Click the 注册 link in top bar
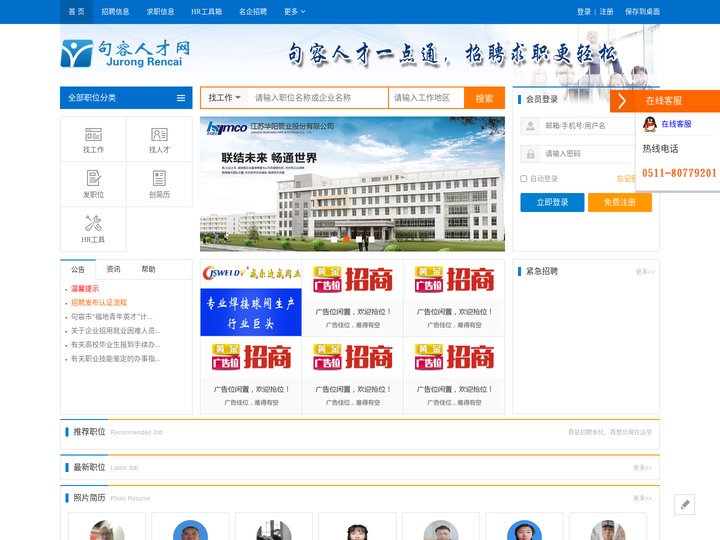This screenshot has width=720, height=540. coord(606,11)
